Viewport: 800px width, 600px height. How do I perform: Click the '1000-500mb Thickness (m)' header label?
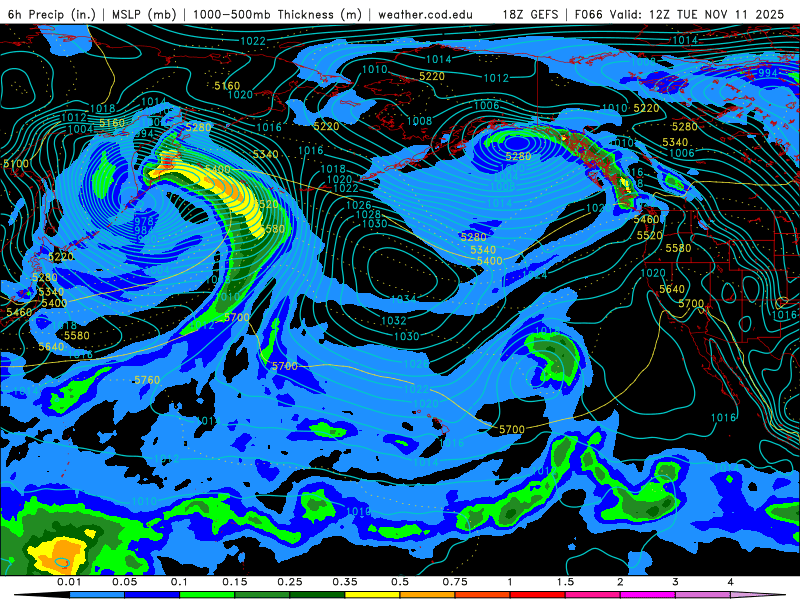[x=277, y=14]
